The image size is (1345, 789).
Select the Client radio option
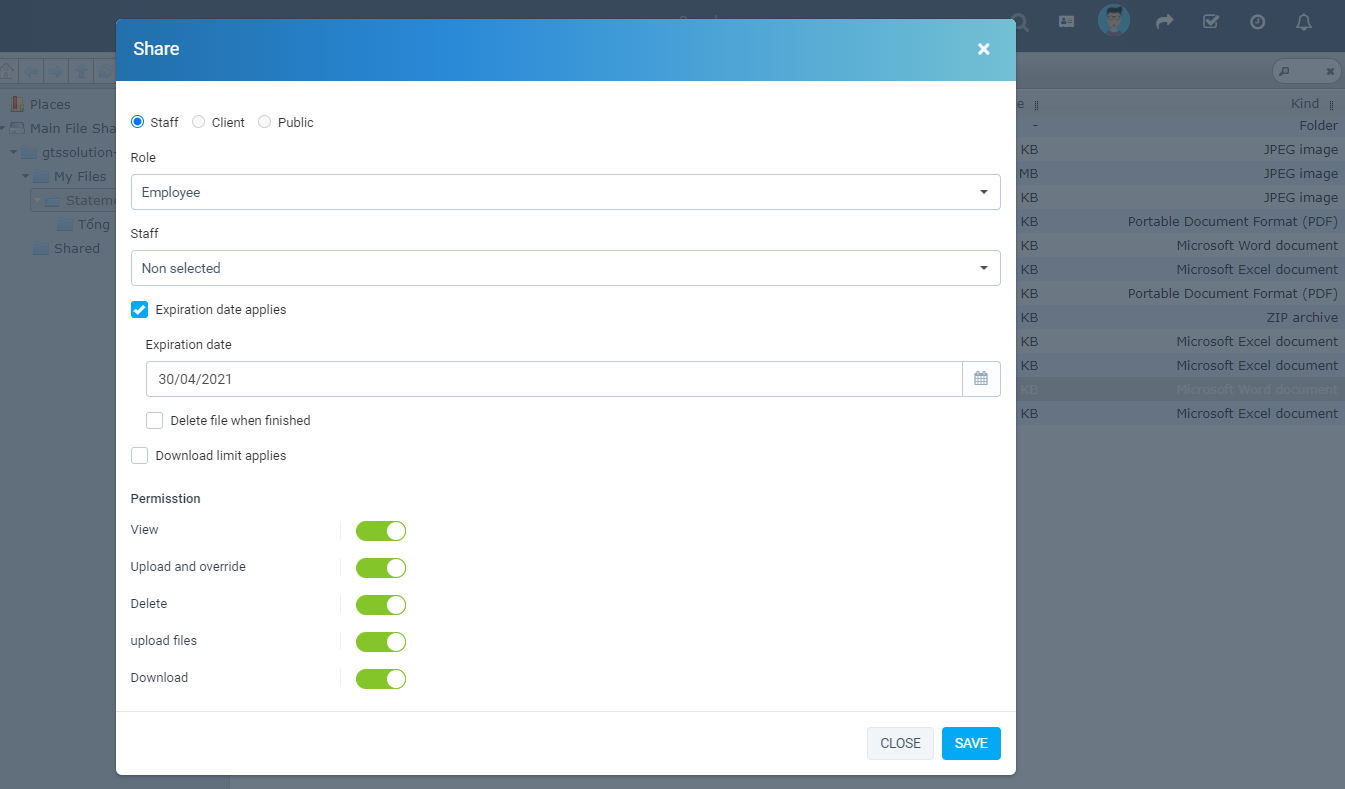coord(199,122)
